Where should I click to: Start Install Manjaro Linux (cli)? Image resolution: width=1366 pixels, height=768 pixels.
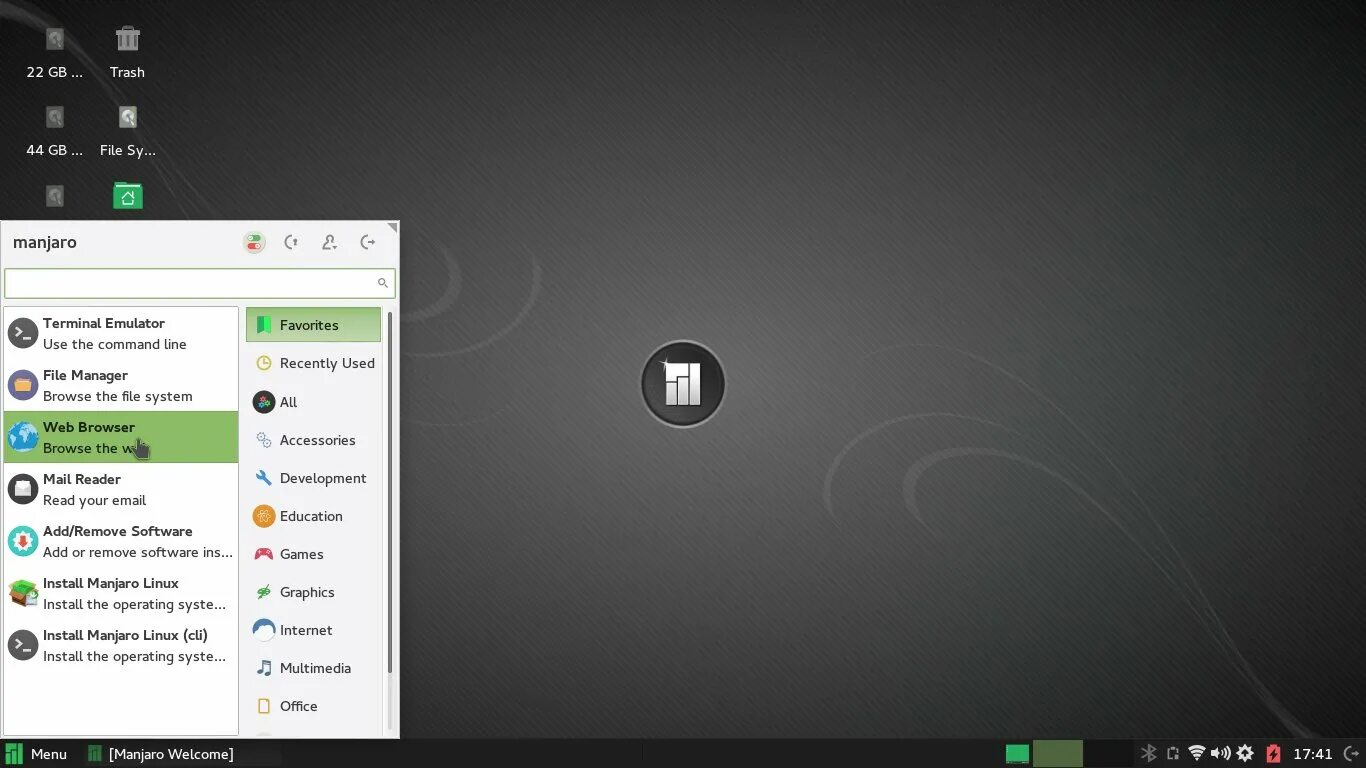point(121,645)
